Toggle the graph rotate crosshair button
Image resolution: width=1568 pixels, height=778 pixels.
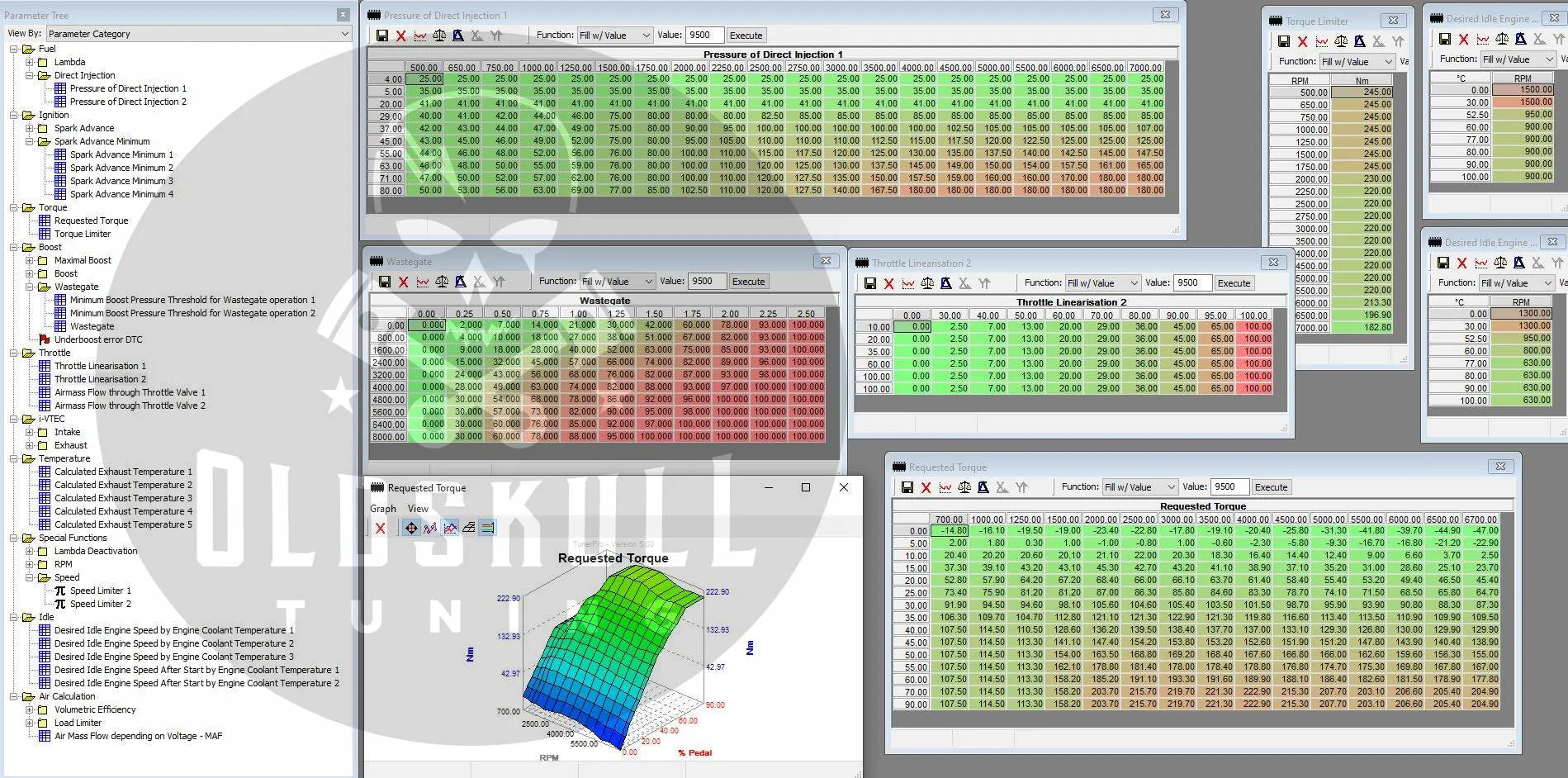click(x=410, y=528)
